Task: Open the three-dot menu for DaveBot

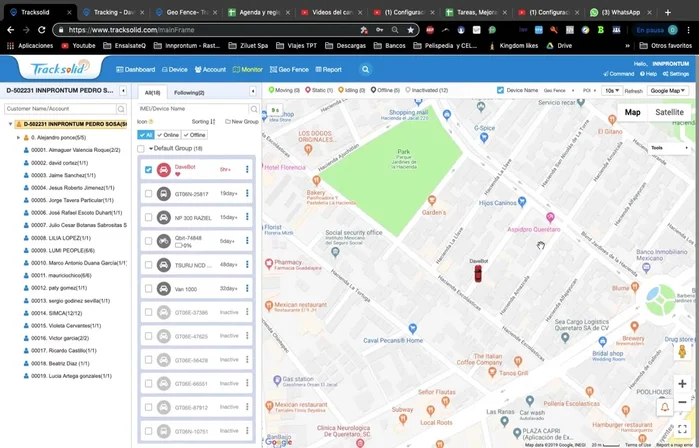Action: [247, 169]
